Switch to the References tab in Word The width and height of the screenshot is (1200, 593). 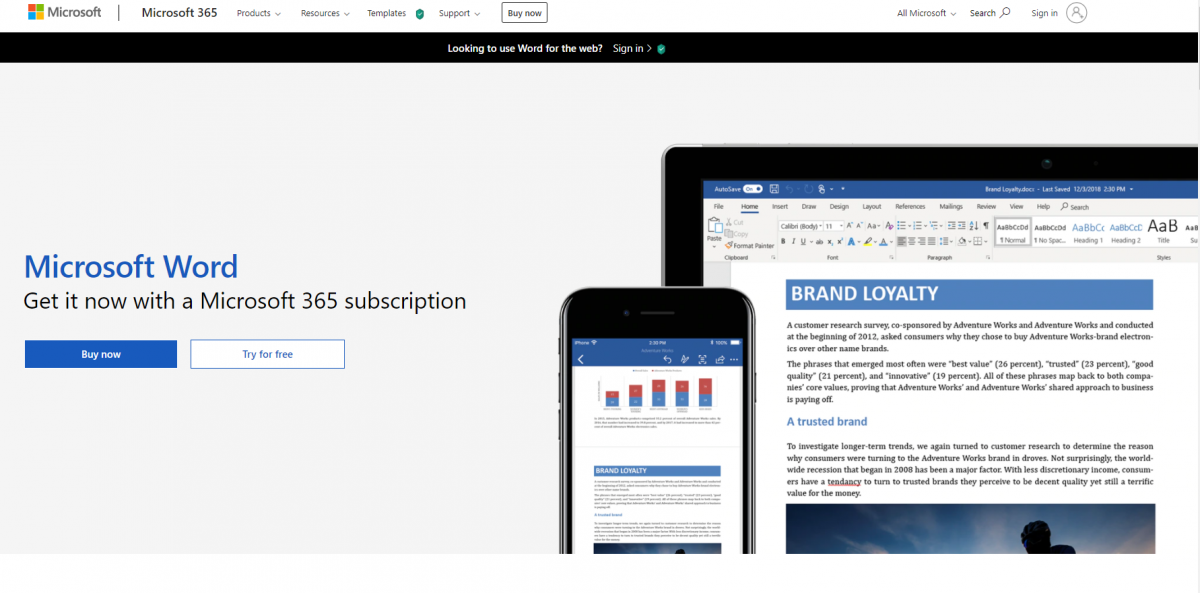(x=910, y=206)
